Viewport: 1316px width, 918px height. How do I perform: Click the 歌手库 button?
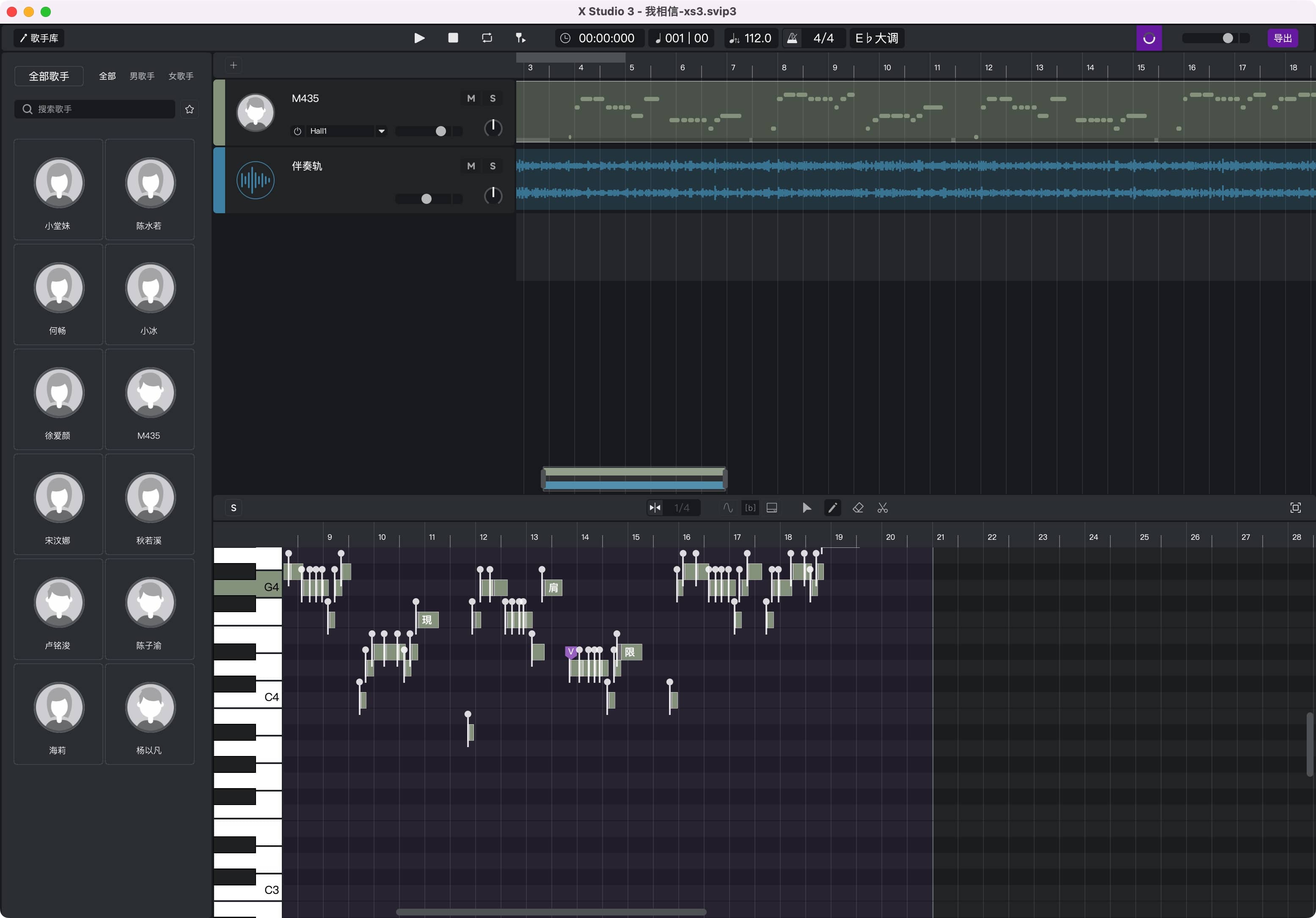[x=39, y=38]
